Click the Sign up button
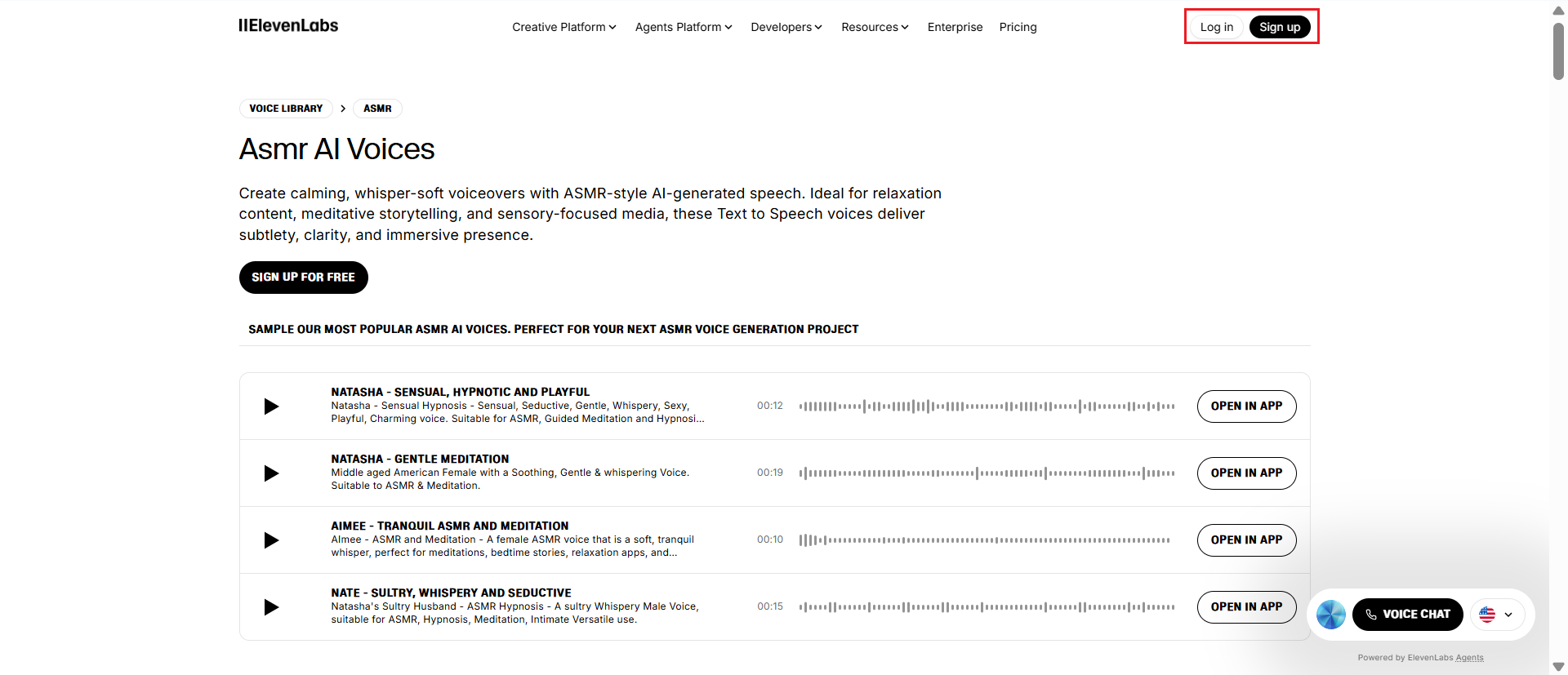 1280,27
